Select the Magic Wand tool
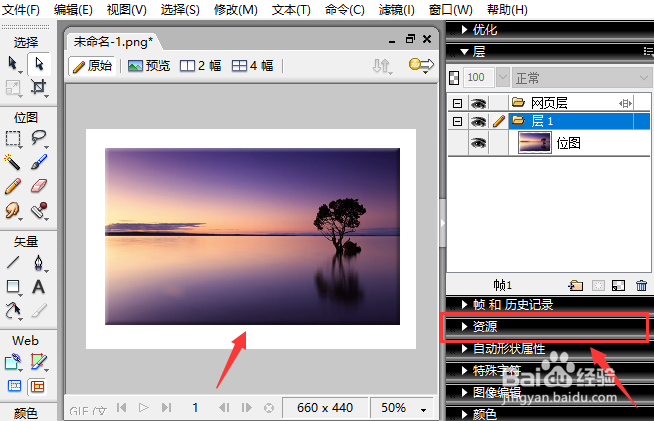 (x=13, y=162)
